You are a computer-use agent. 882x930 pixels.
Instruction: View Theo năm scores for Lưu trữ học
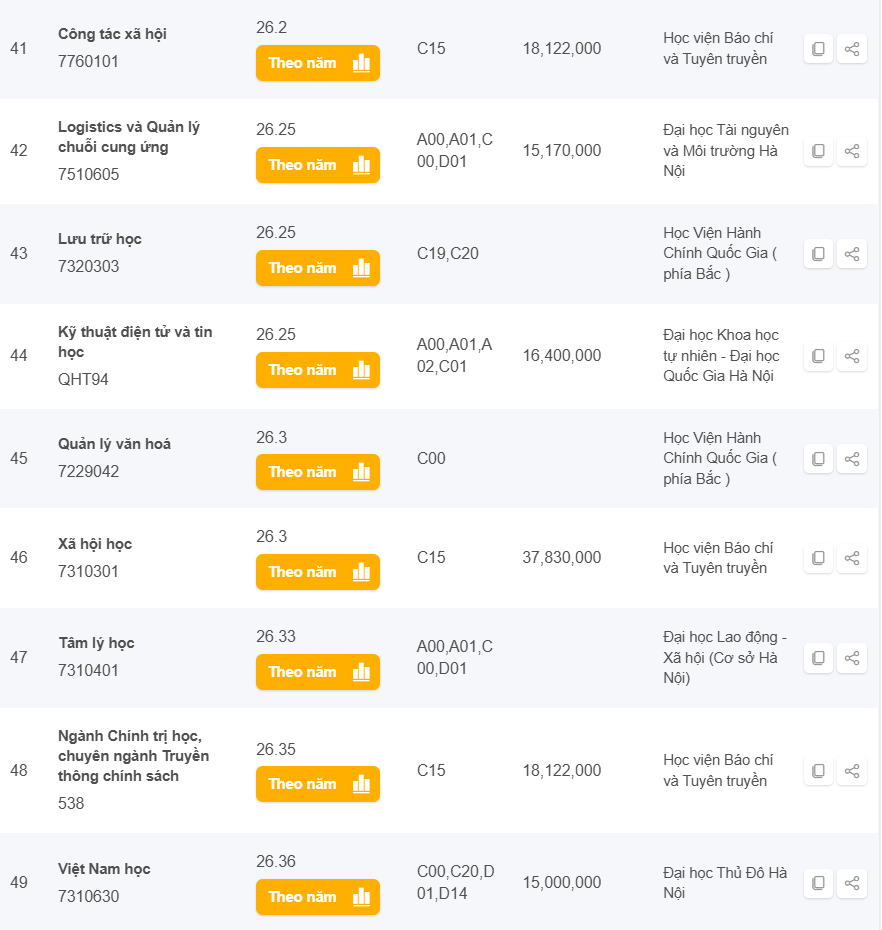(318, 268)
